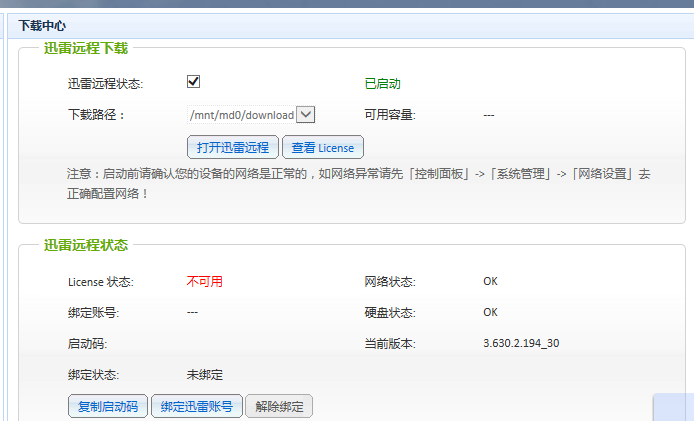Image resolution: width=694 pixels, height=421 pixels.
Task: Click the 迅雷远程状态 section heading in green
Action: tap(86, 244)
